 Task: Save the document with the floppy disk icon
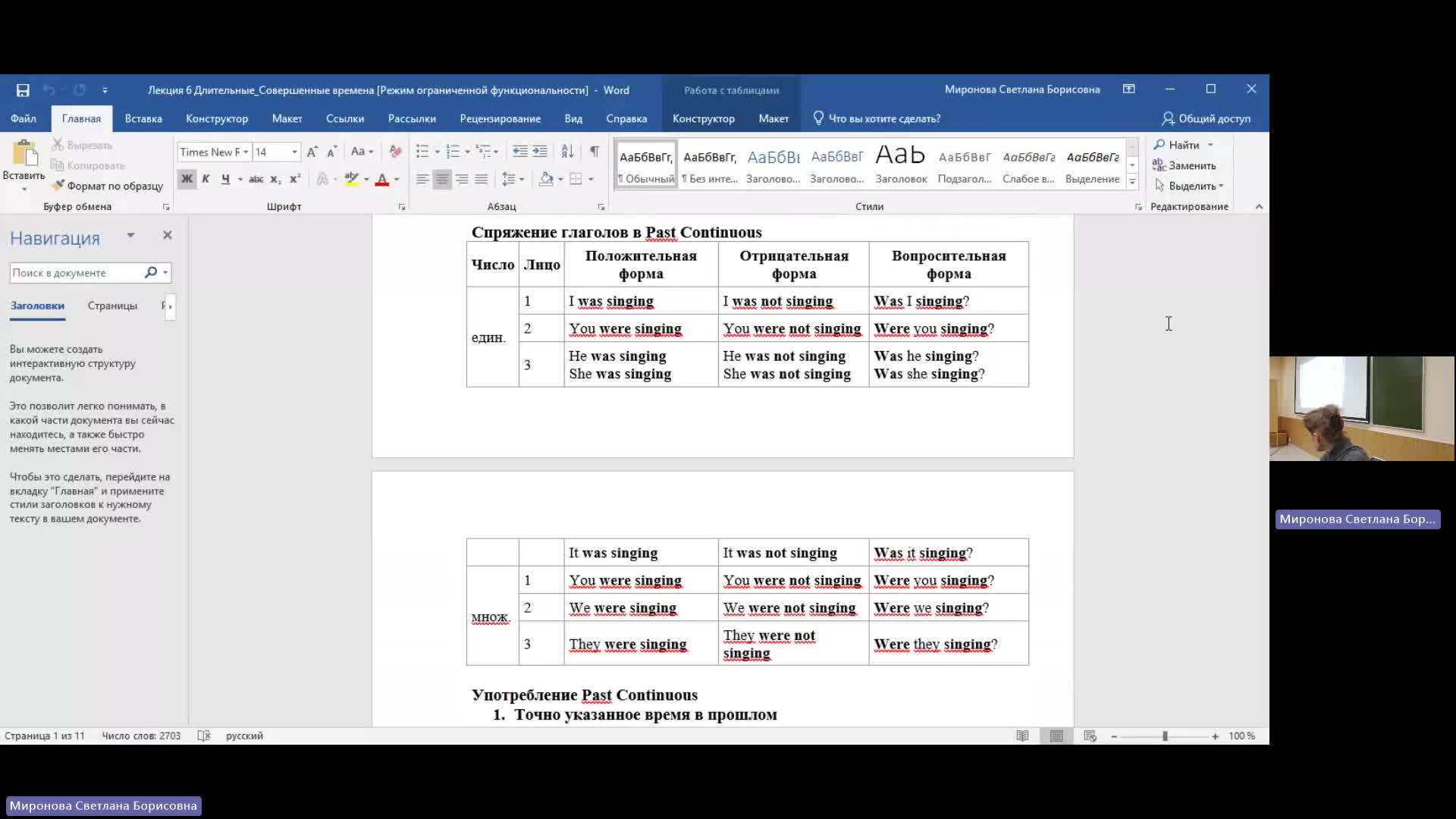23,90
